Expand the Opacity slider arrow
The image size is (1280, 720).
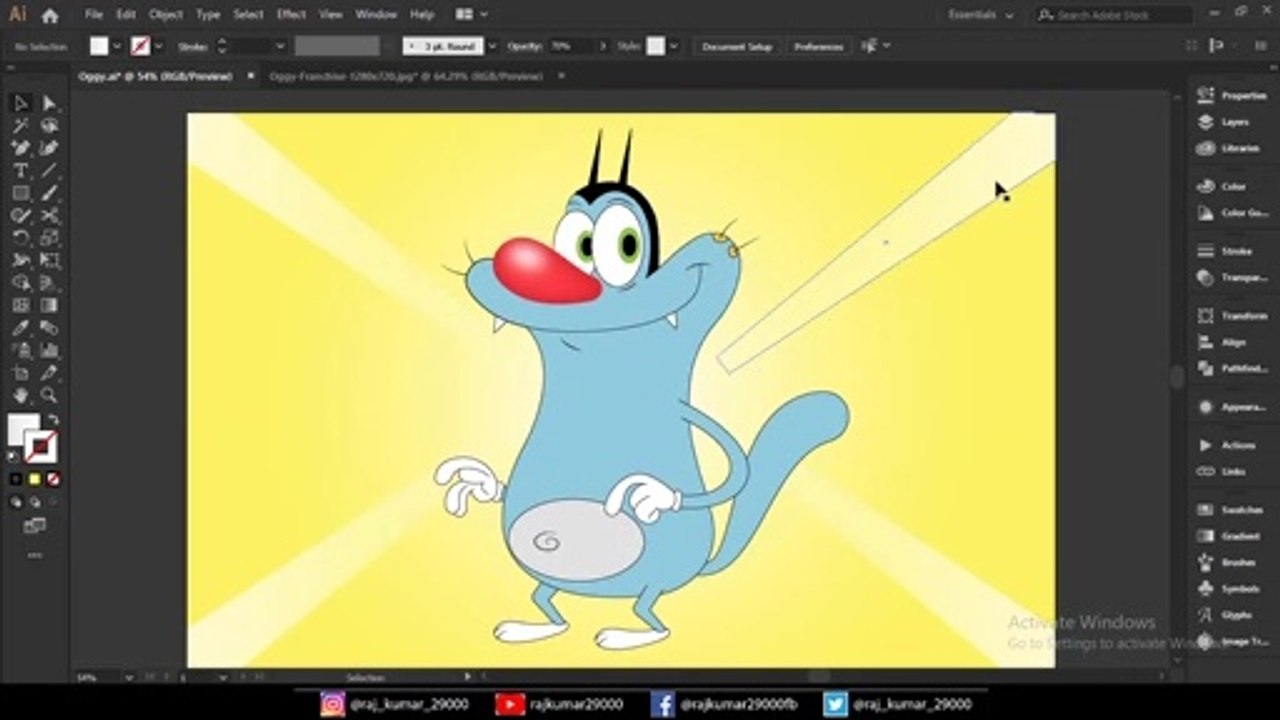tap(602, 46)
